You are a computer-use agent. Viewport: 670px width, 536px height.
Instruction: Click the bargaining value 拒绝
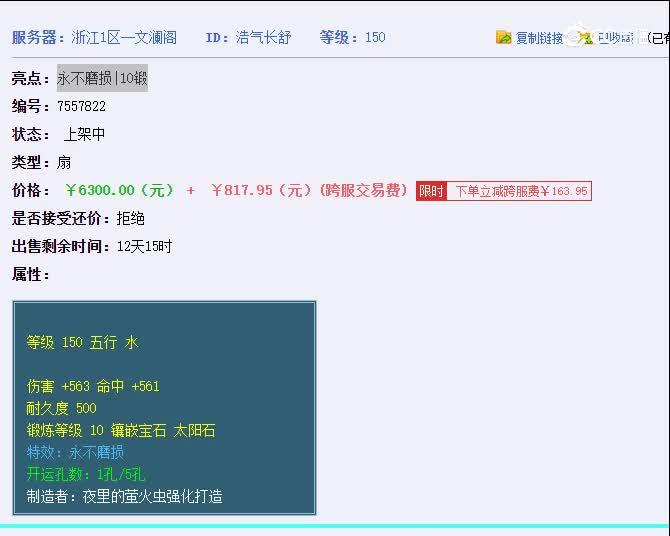(130, 218)
